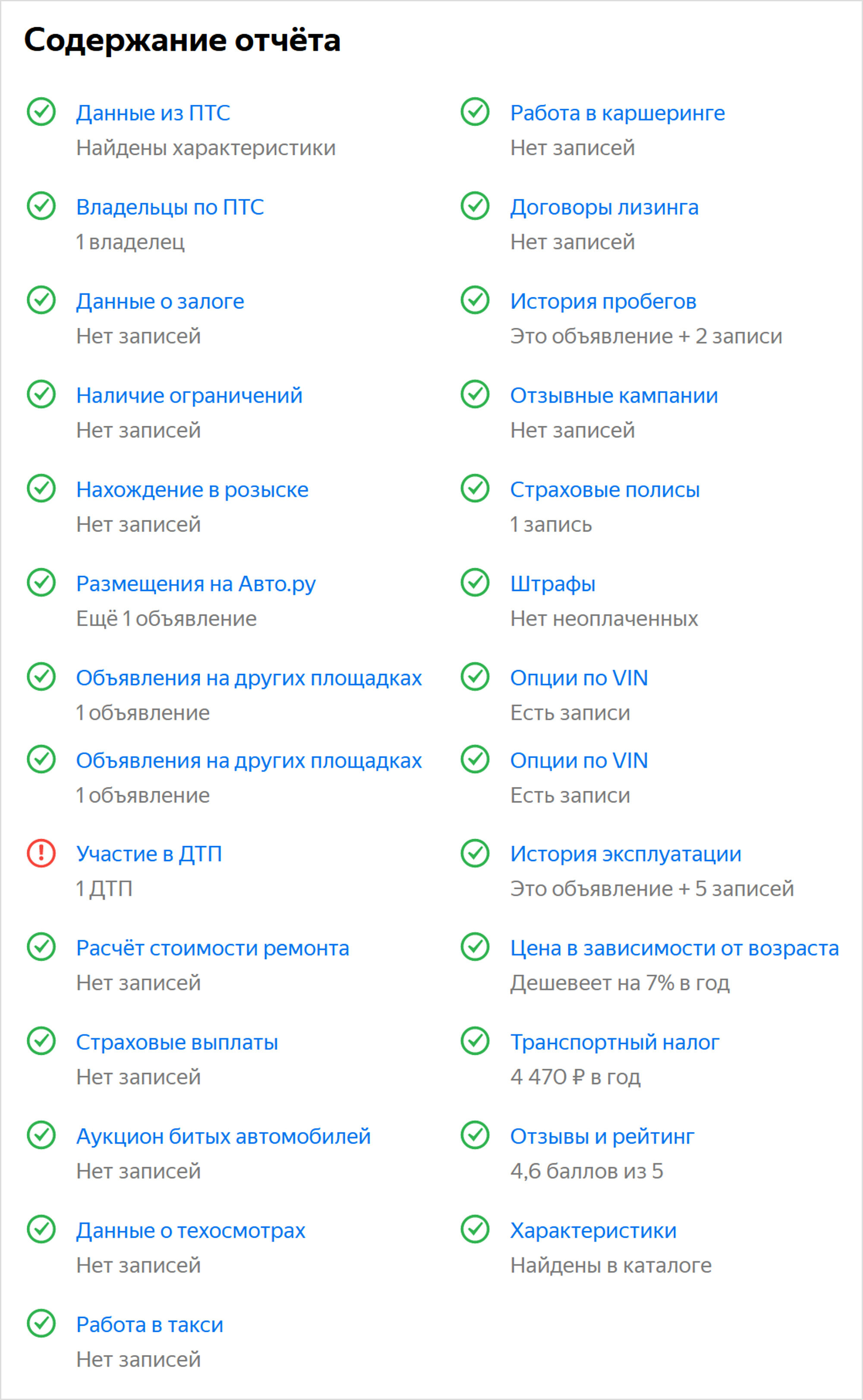This screenshot has width=863, height=1400.
Task: Click checkmark icon next to Работа в такси
Action: pyautogui.click(x=41, y=1324)
